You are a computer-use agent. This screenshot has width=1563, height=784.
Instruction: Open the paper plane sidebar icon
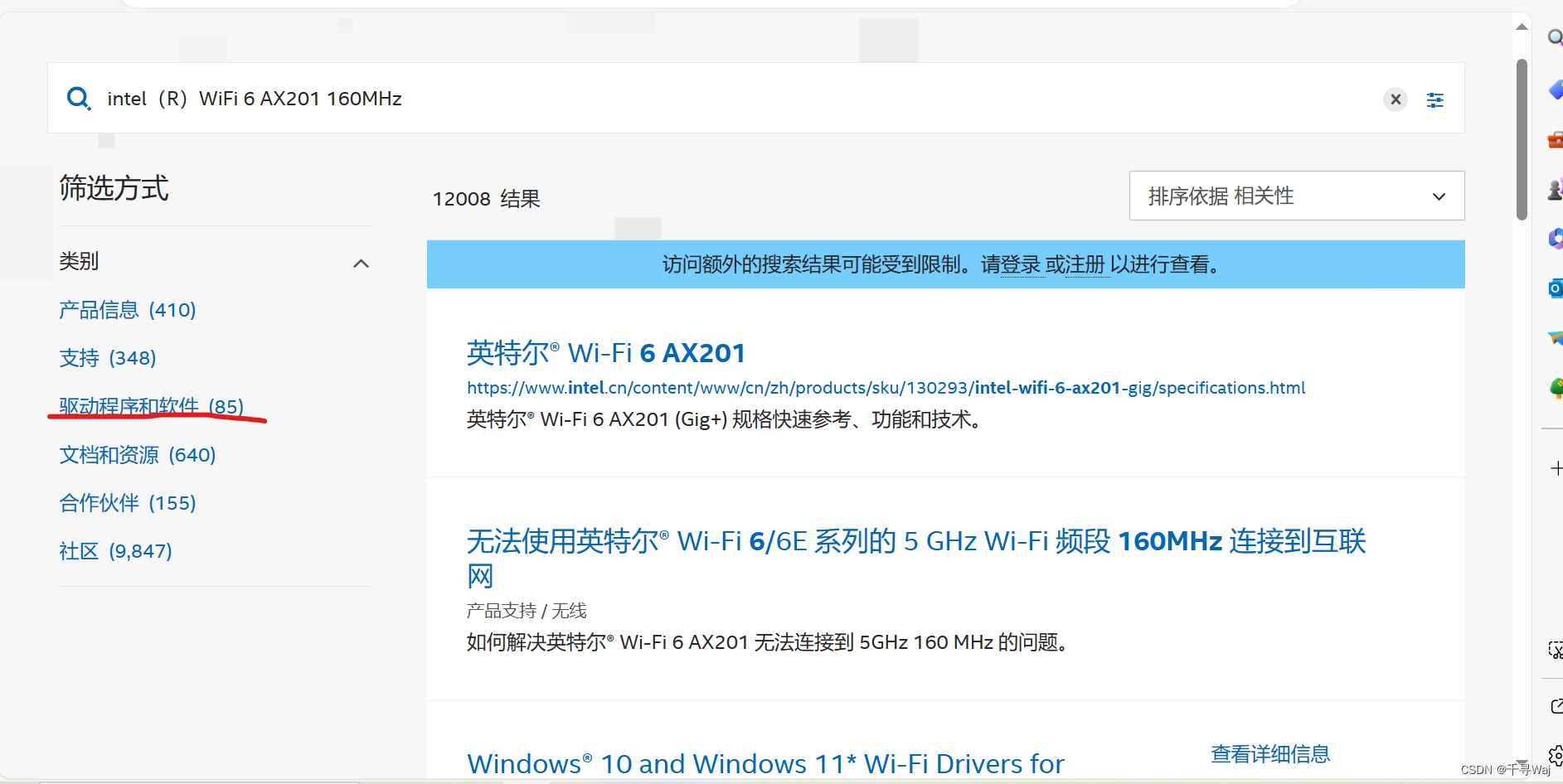tap(1556, 337)
